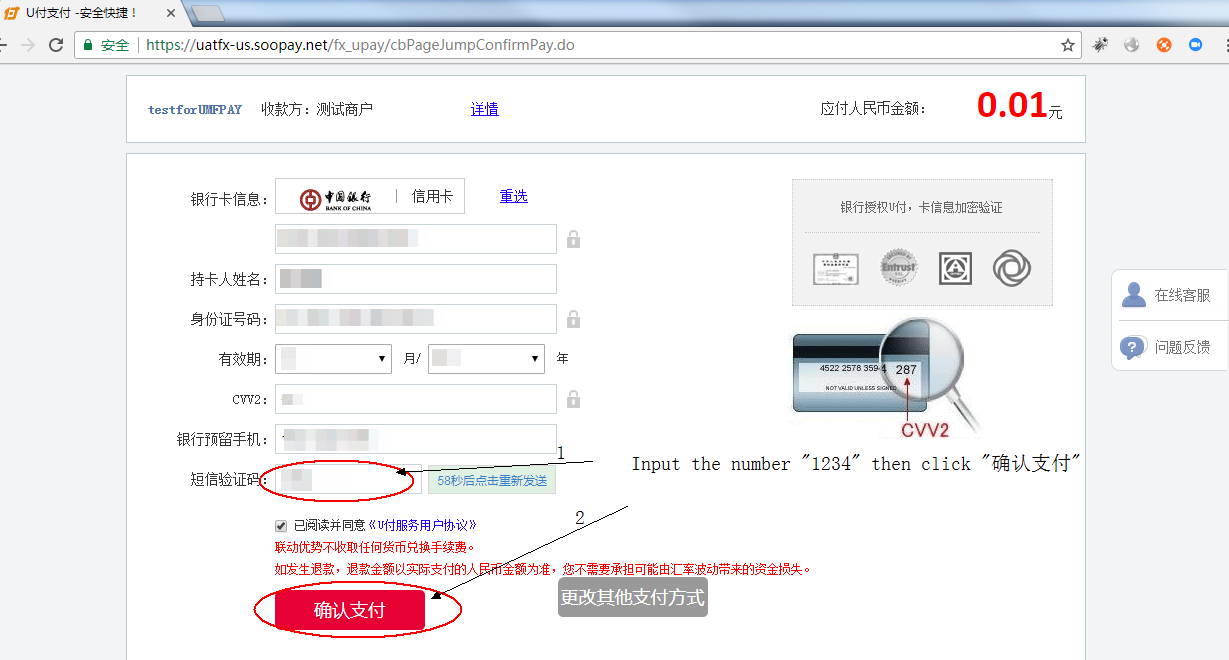Click the Entrust SSL security seal
Screen dimensions: 1229x660
(x=897, y=267)
